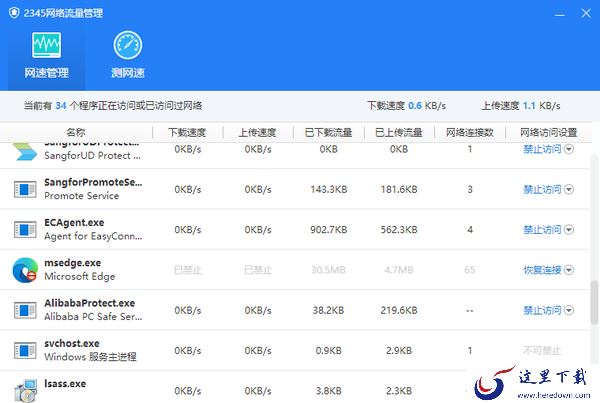The width and height of the screenshot is (600, 403).
Task: Click the 38.2KB downloaded traffic value
Action: tap(328, 310)
